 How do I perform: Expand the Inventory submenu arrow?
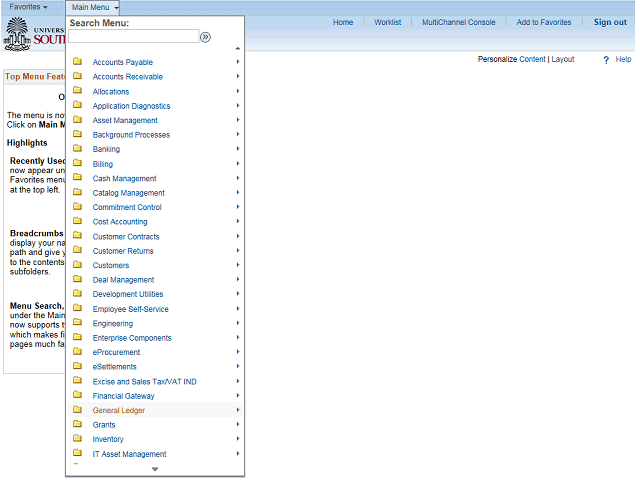[x=238, y=438]
